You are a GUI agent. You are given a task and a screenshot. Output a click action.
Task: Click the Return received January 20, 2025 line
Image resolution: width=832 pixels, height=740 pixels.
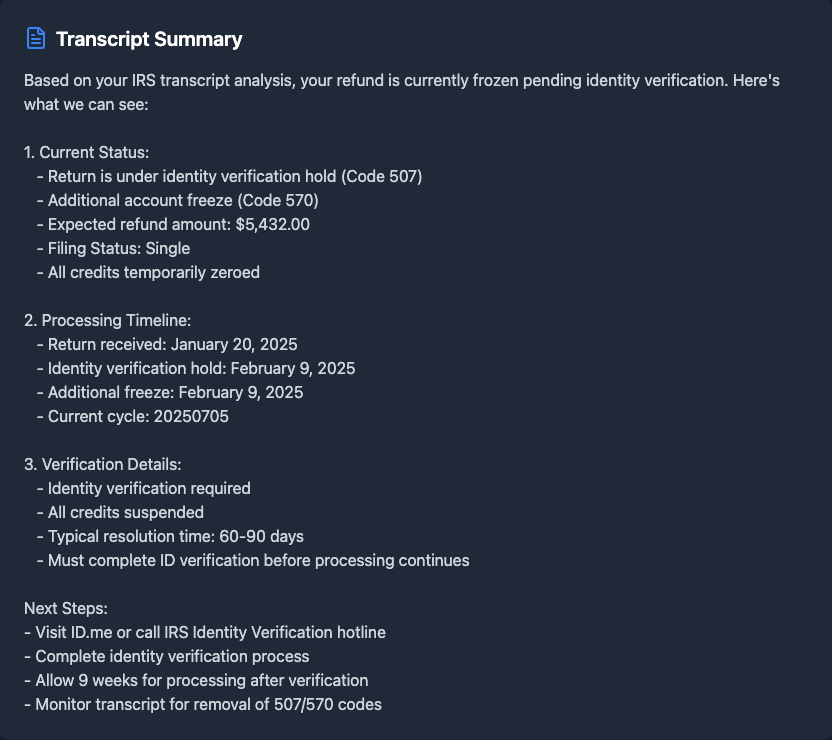[x=173, y=344]
